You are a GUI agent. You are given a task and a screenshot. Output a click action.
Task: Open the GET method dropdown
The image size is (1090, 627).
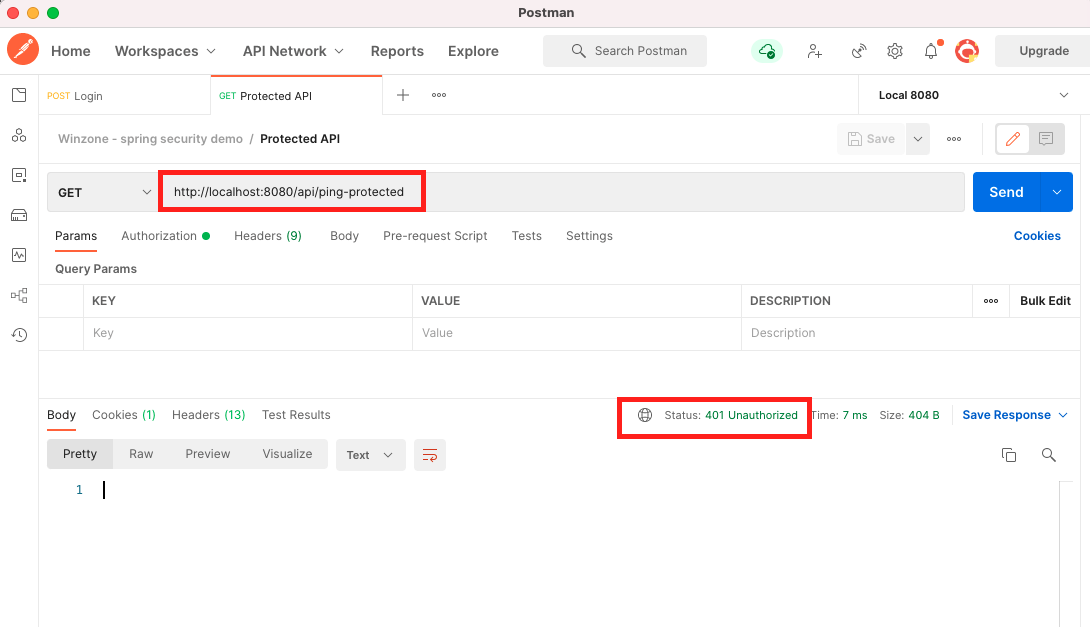[104, 193]
